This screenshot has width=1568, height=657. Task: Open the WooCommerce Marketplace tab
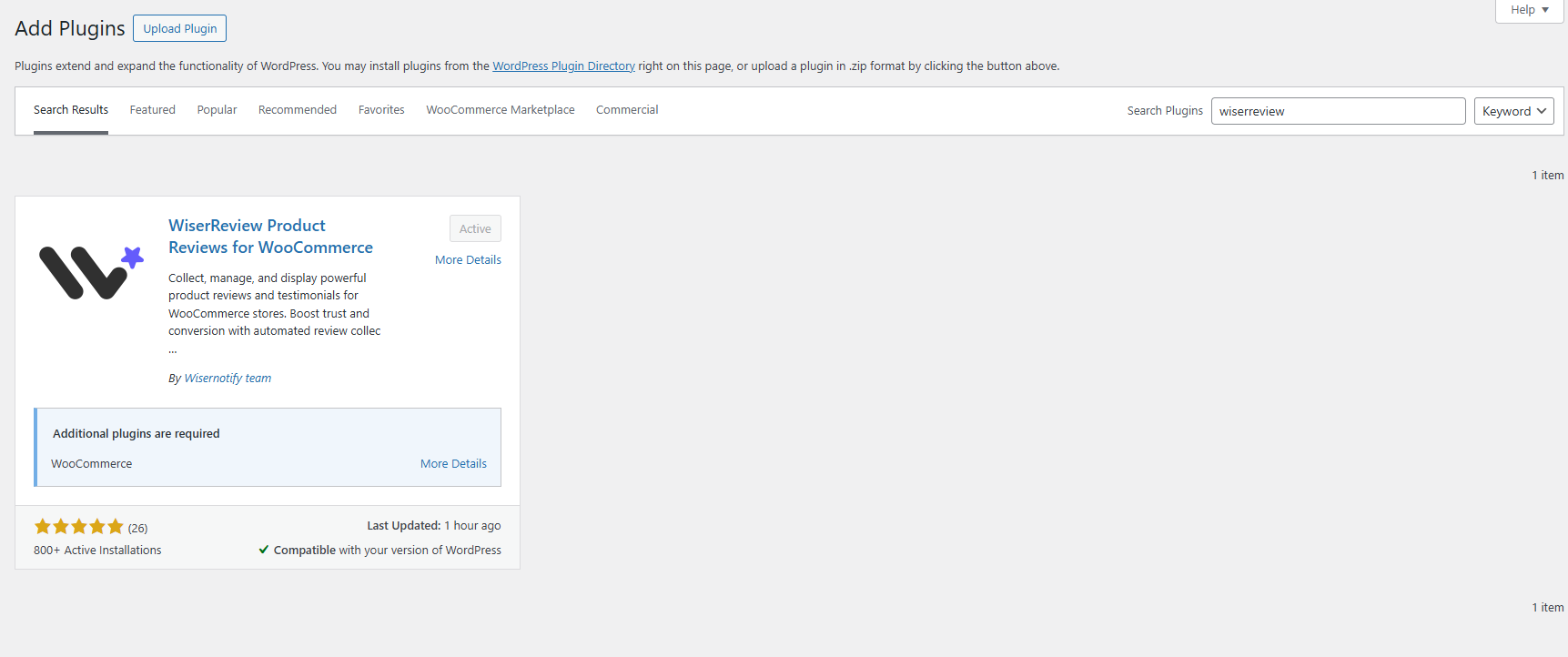point(501,110)
